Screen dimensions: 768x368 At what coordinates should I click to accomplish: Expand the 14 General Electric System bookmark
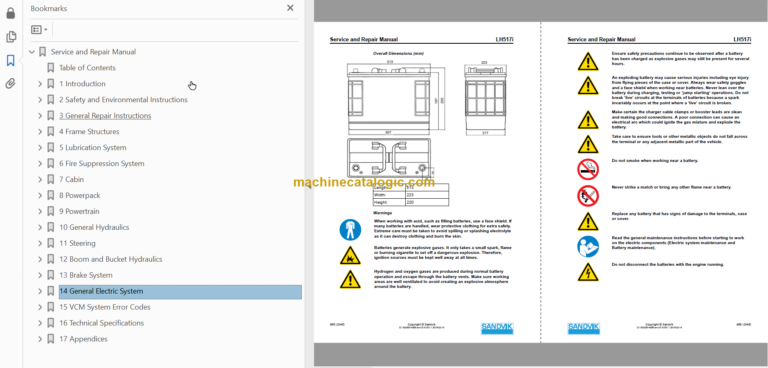click(40, 291)
